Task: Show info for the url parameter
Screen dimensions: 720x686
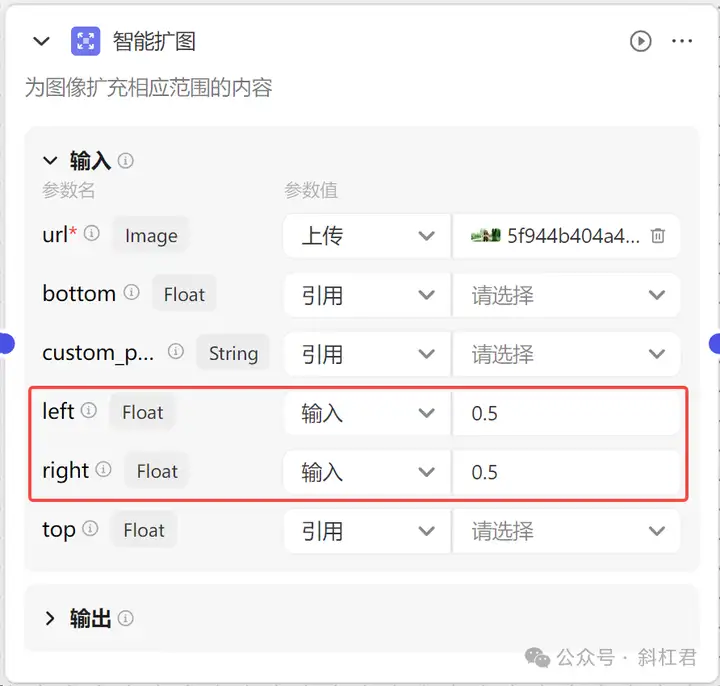Action: point(92,233)
